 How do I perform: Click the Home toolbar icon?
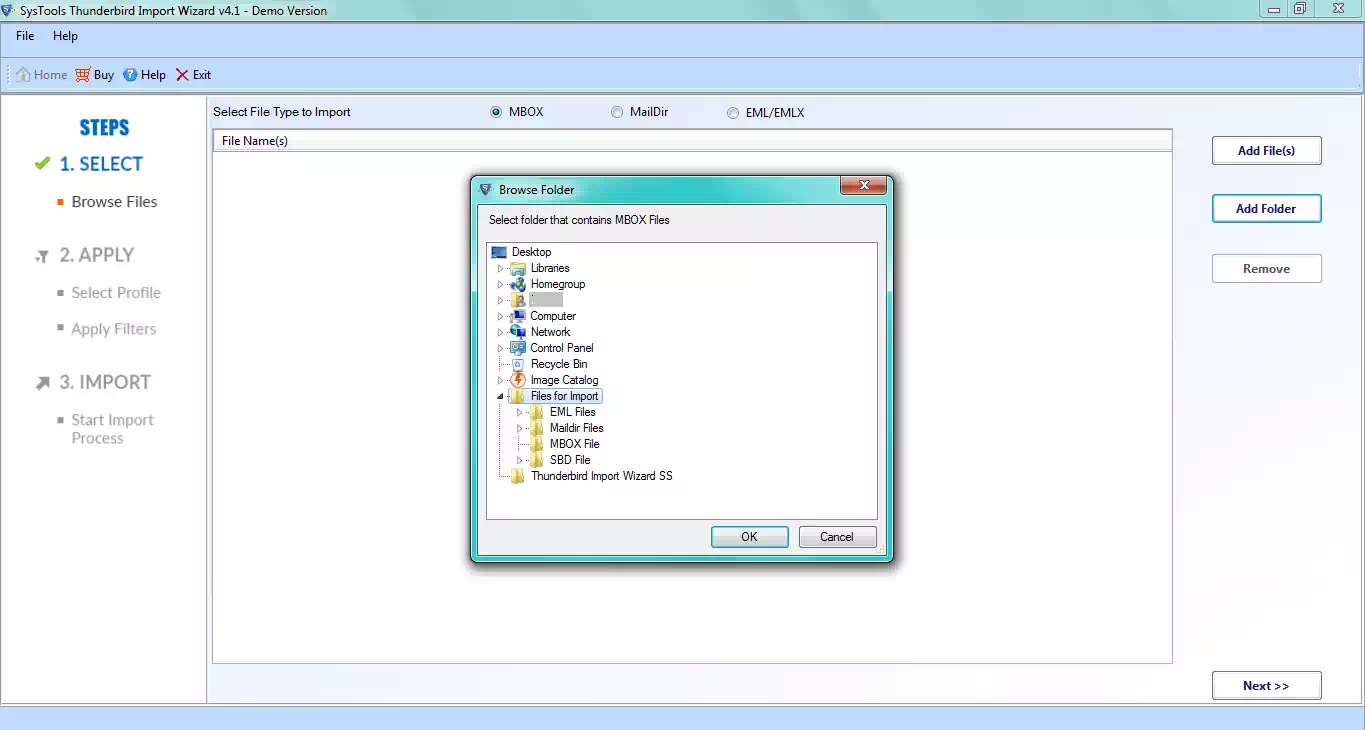tap(23, 75)
